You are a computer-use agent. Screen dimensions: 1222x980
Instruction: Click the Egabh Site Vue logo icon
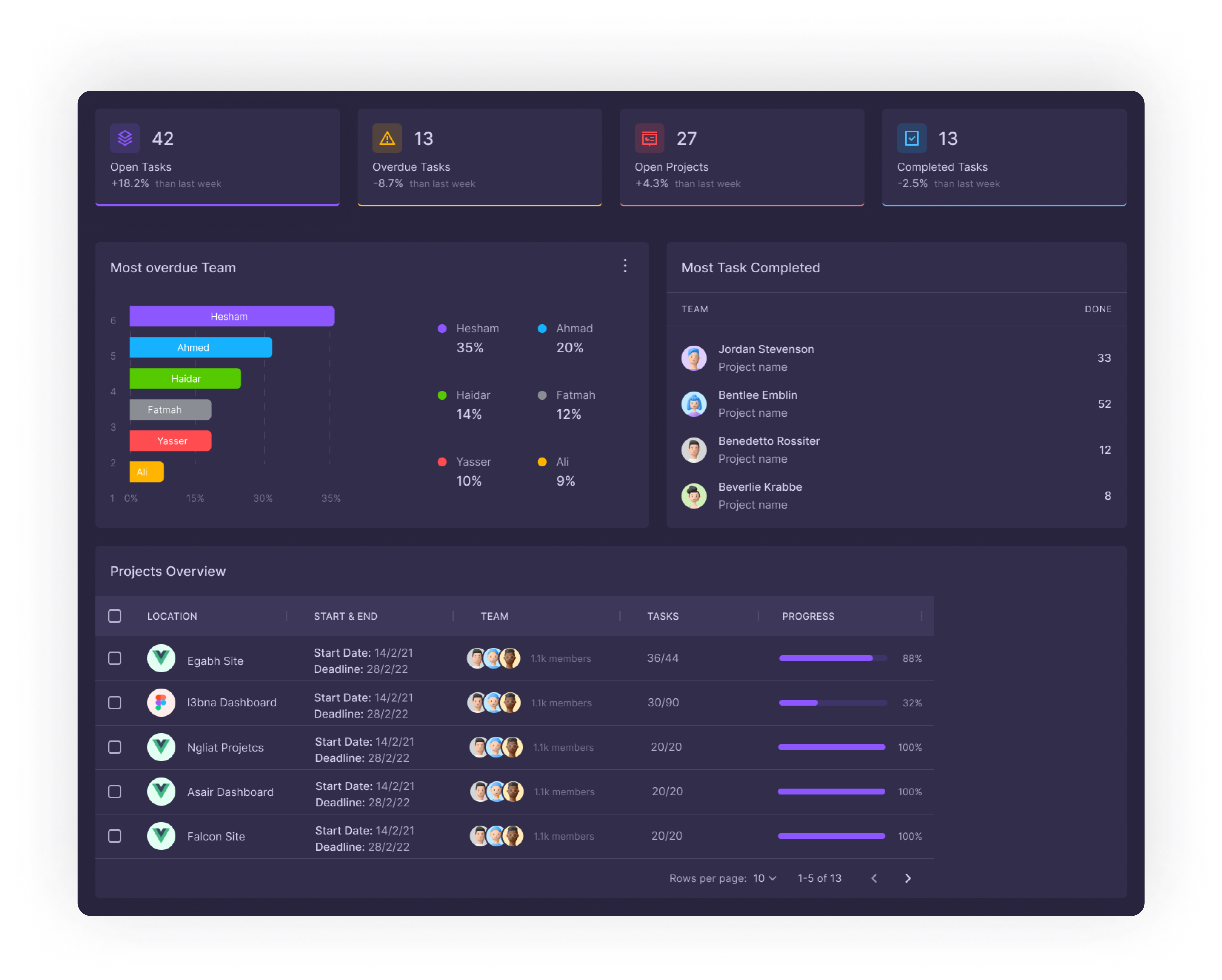click(x=161, y=658)
